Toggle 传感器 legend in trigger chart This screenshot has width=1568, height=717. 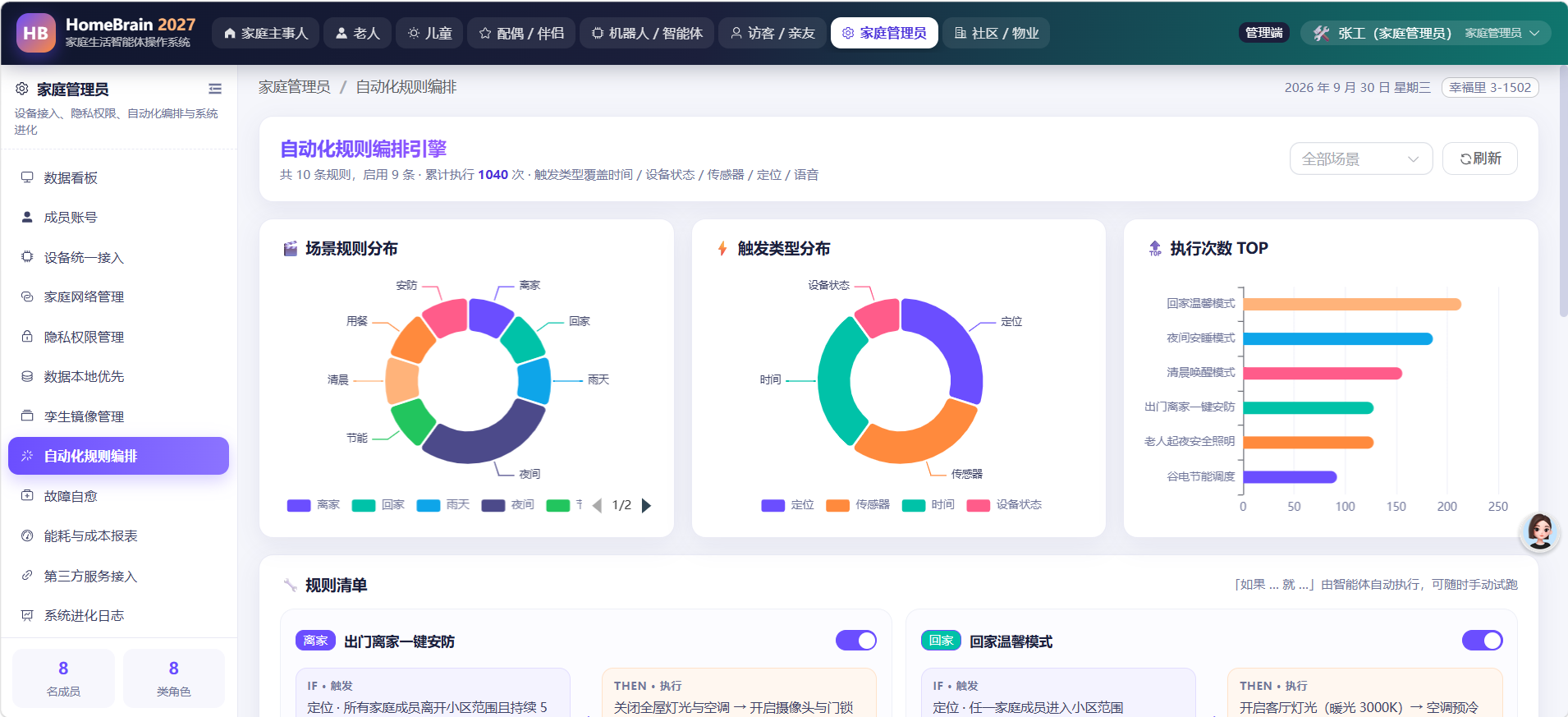pos(858,505)
